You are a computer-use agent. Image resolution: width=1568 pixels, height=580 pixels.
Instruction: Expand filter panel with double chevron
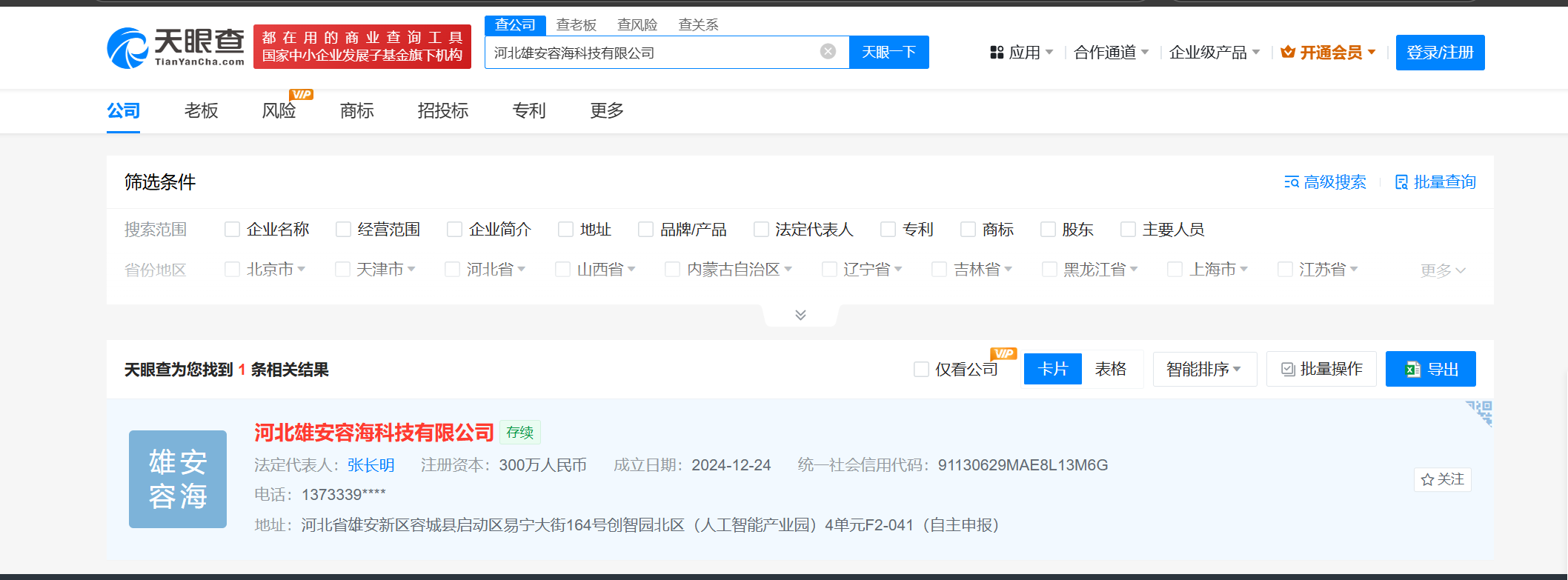(800, 315)
